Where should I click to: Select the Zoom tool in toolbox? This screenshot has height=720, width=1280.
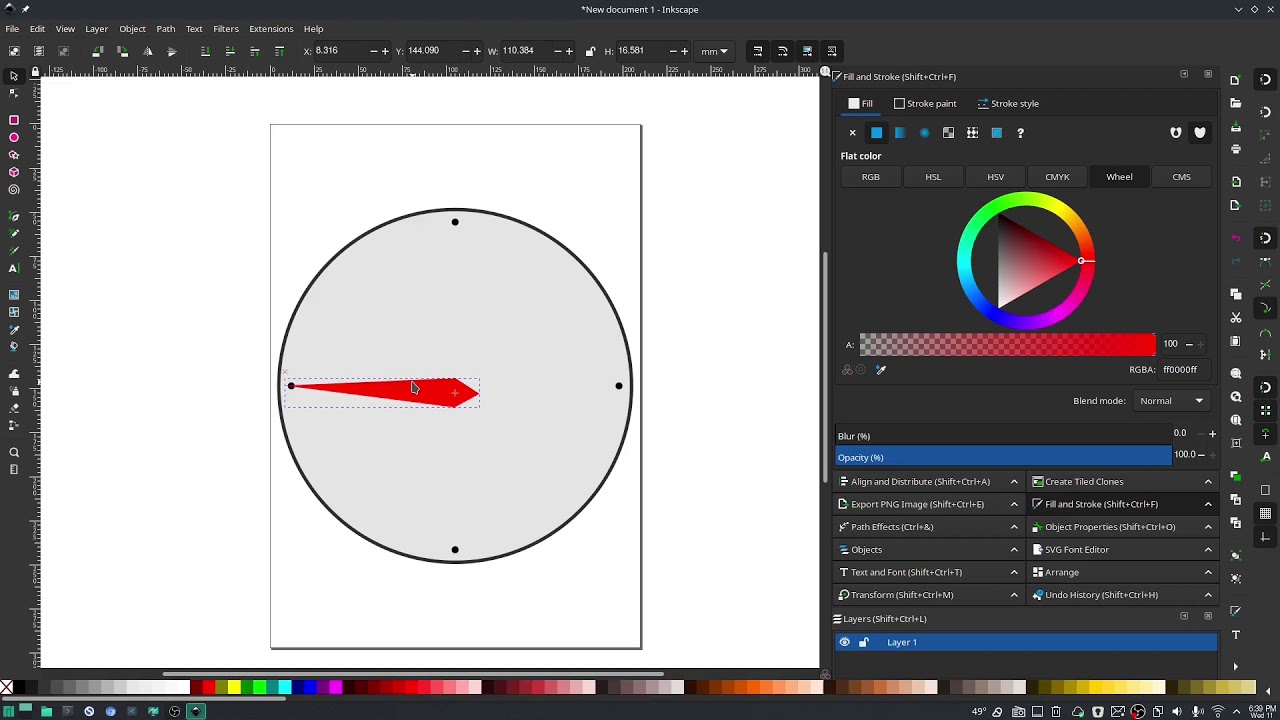pos(14,452)
